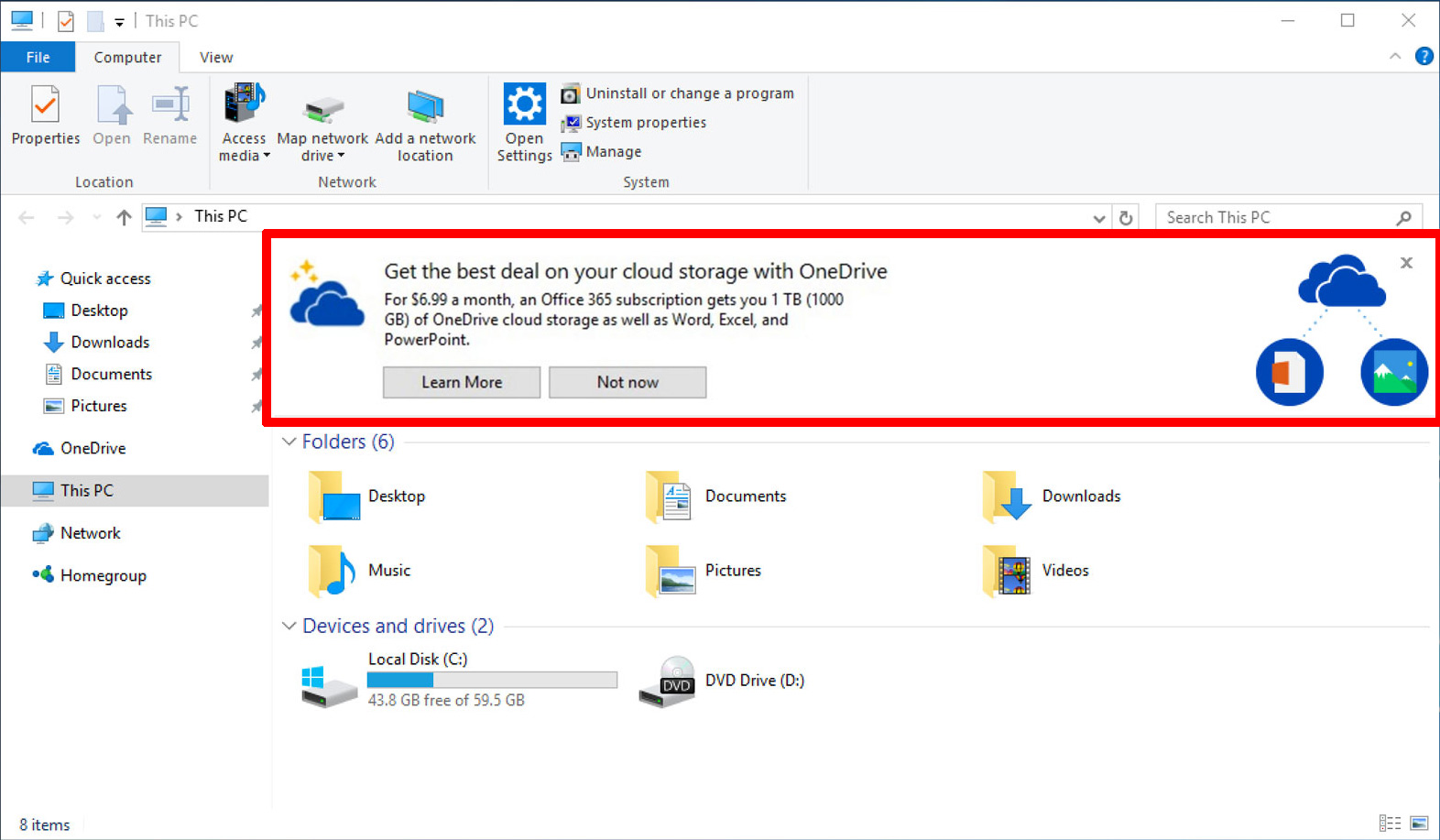
Task: Switch to the Computer ribbon tab
Action: pos(127,57)
